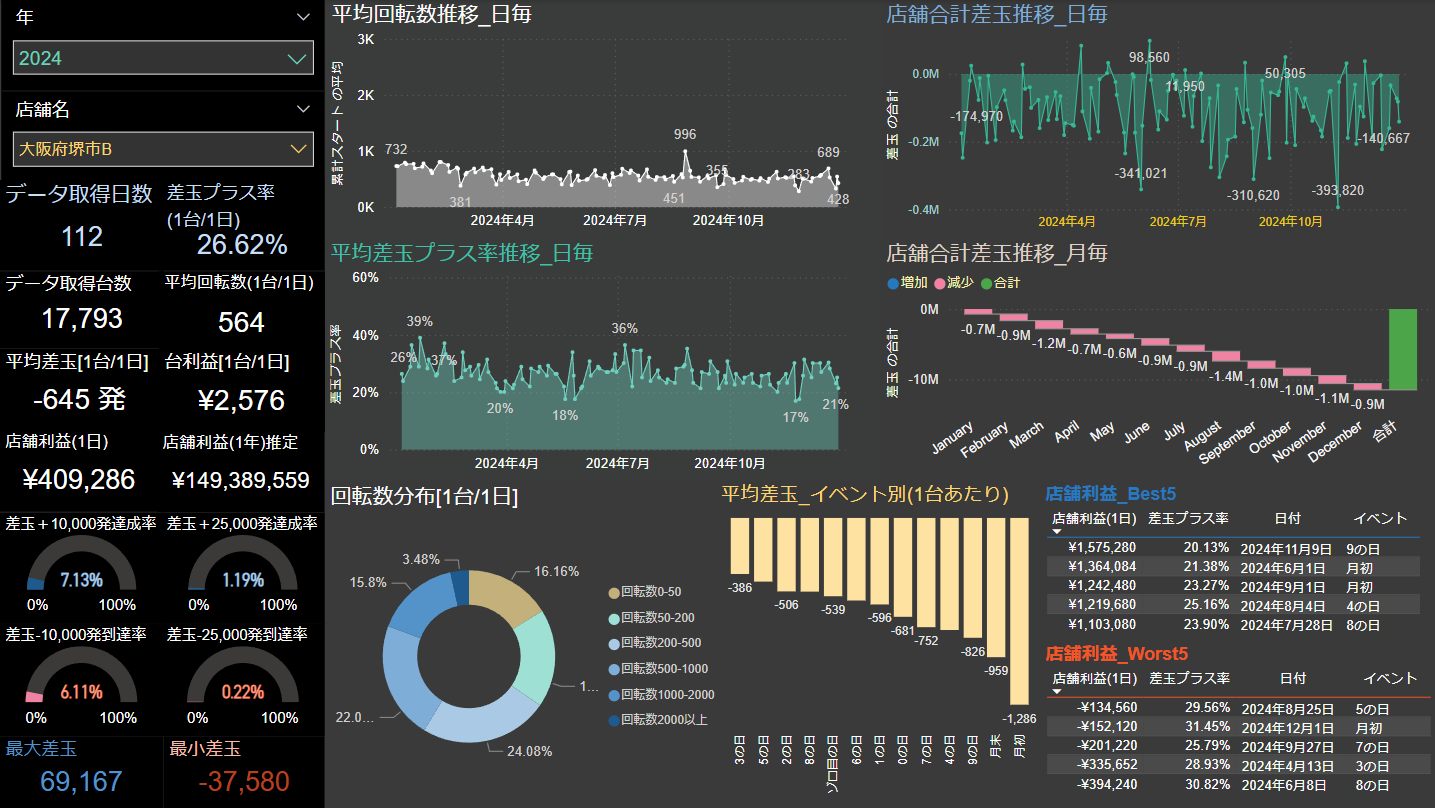Click the pink 減少 legend marker
This screenshot has width=1435, height=808.
[939, 283]
